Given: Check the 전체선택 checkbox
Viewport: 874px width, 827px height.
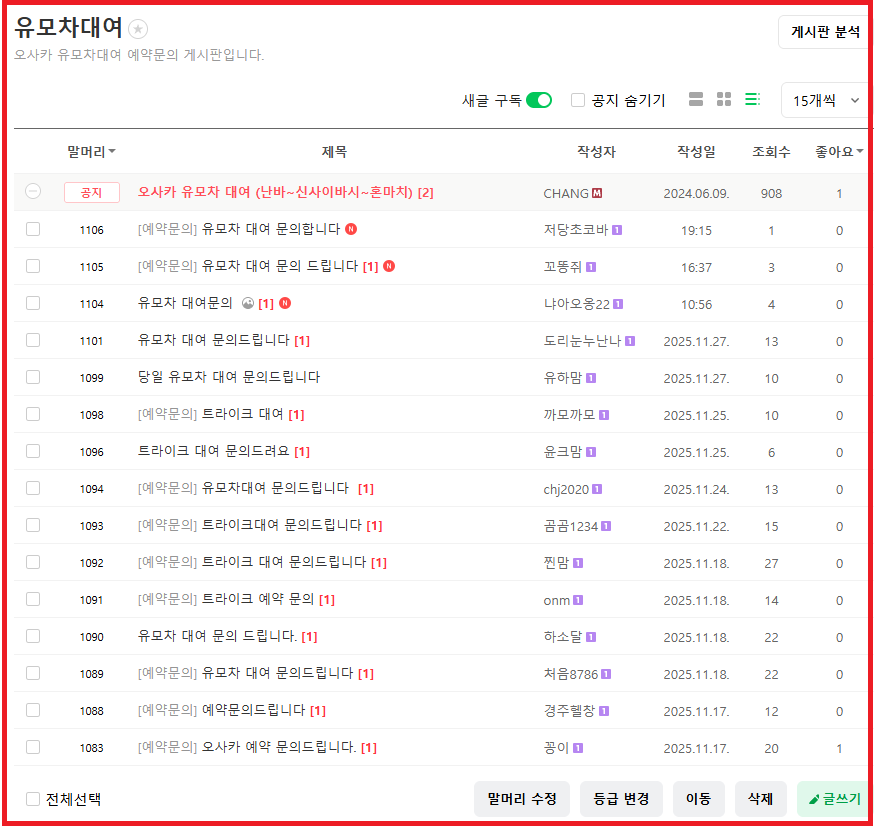Looking at the screenshot, I should 33,799.
